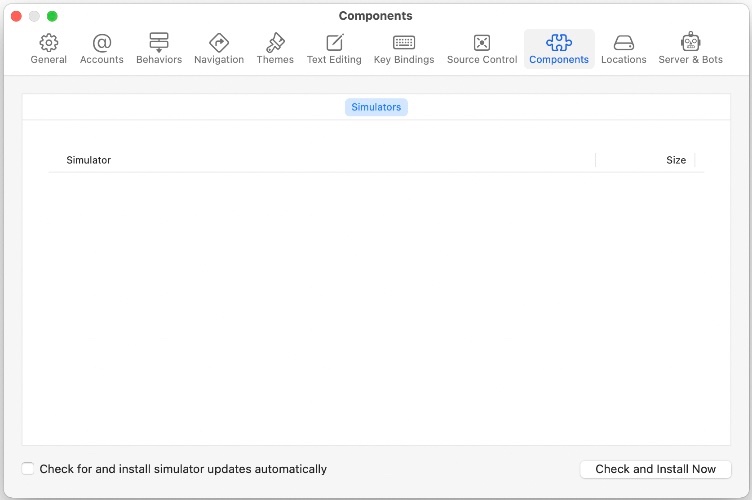Zoom the window with green button

click(52, 16)
